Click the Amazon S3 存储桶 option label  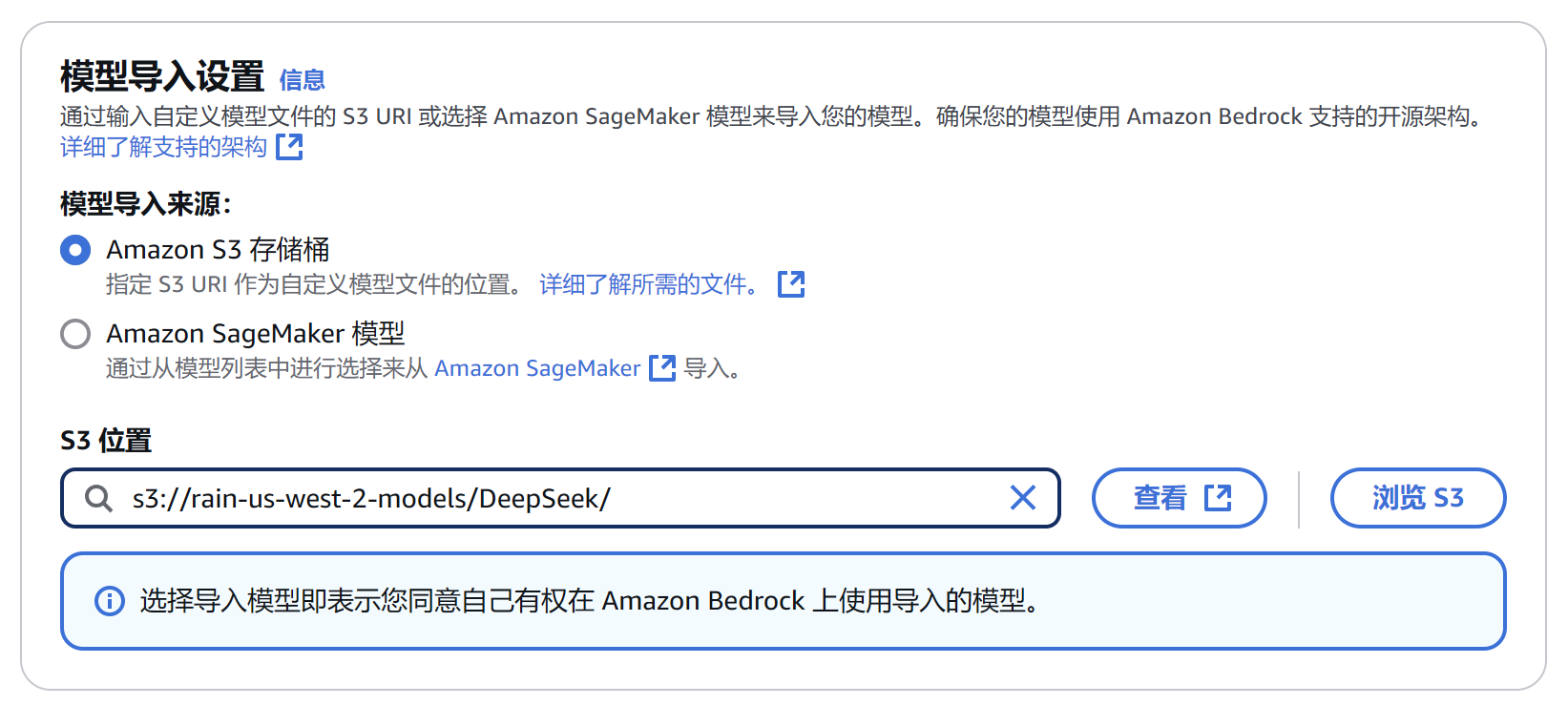(x=218, y=250)
